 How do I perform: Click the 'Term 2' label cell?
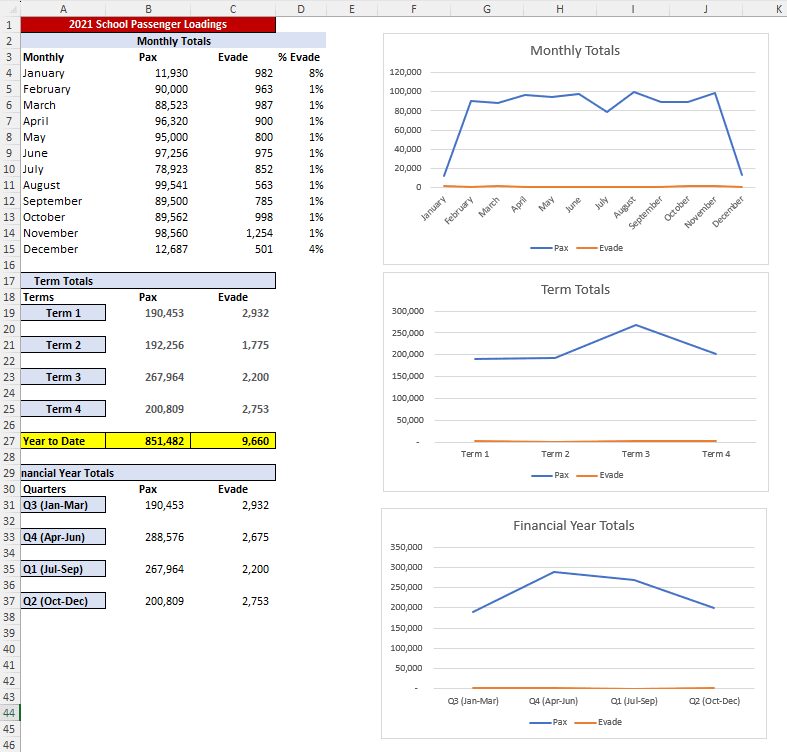click(x=63, y=345)
